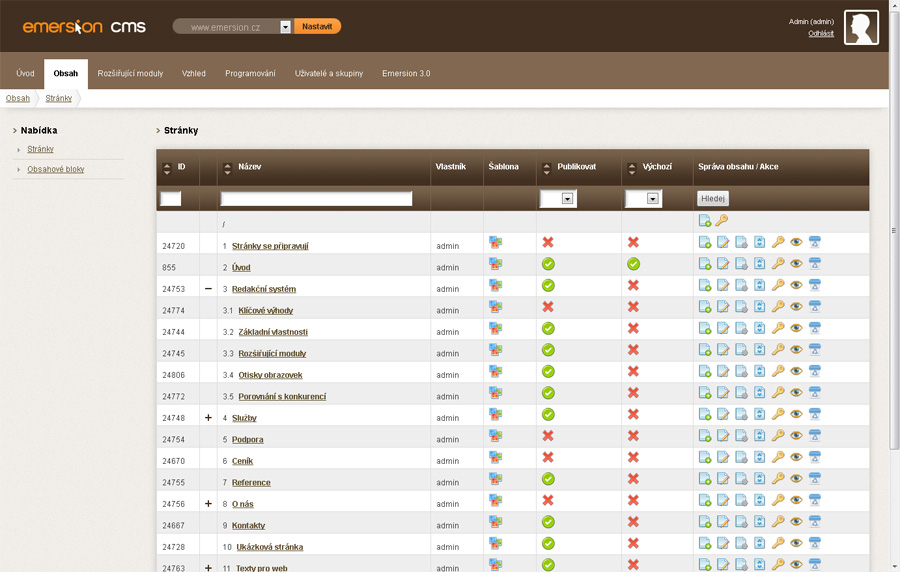Toggle default page checkmark for Úvod
900x572 pixels.
pyautogui.click(x=633, y=265)
